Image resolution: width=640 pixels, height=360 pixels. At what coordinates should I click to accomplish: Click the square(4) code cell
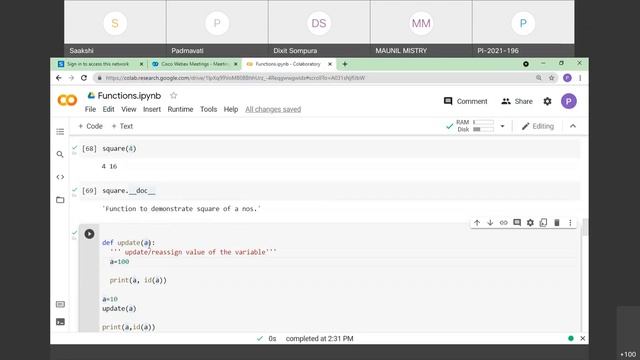[329, 149]
